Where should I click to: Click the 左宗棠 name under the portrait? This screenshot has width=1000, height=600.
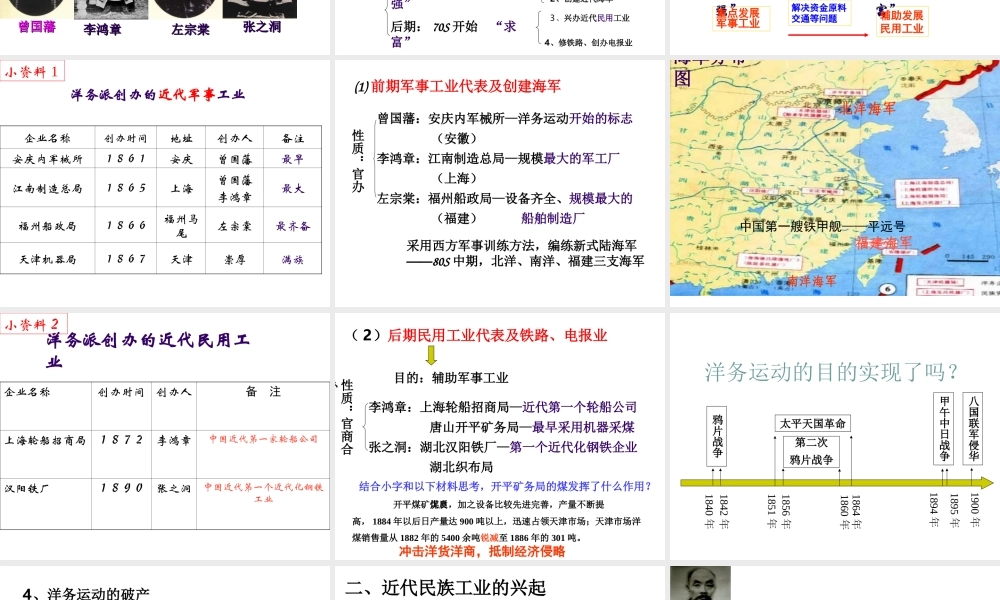(190, 29)
